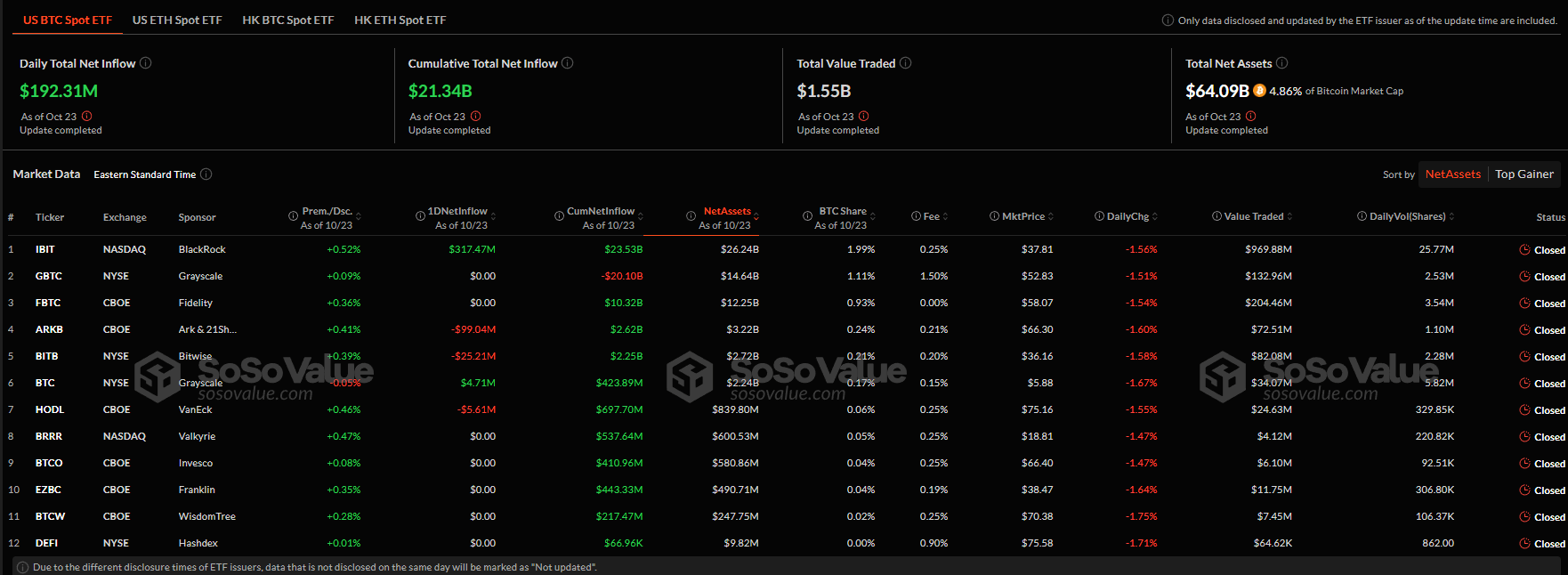Open the BRRR ticker
Image resolution: width=1568 pixels, height=575 pixels.
[x=49, y=436]
